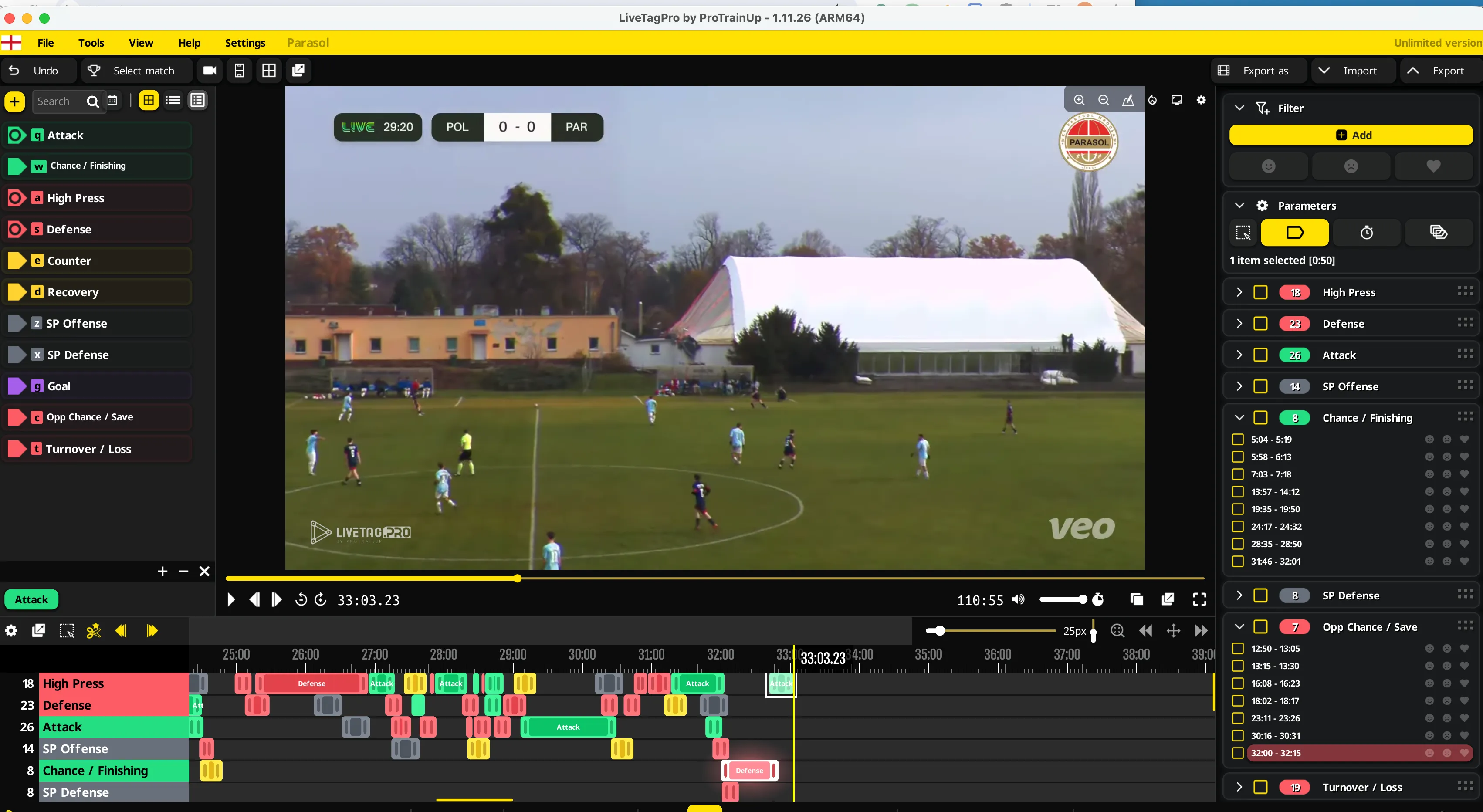
Task: Check the High Press group checkbox
Action: [1260, 292]
